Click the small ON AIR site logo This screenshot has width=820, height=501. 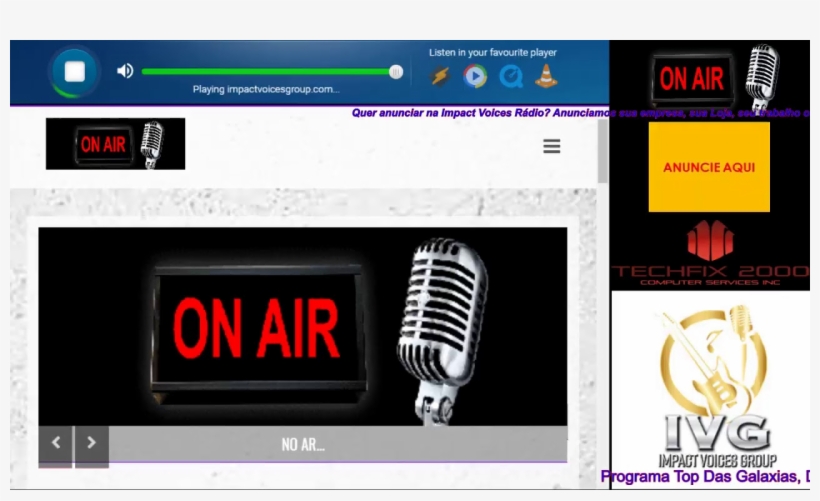tap(115, 144)
